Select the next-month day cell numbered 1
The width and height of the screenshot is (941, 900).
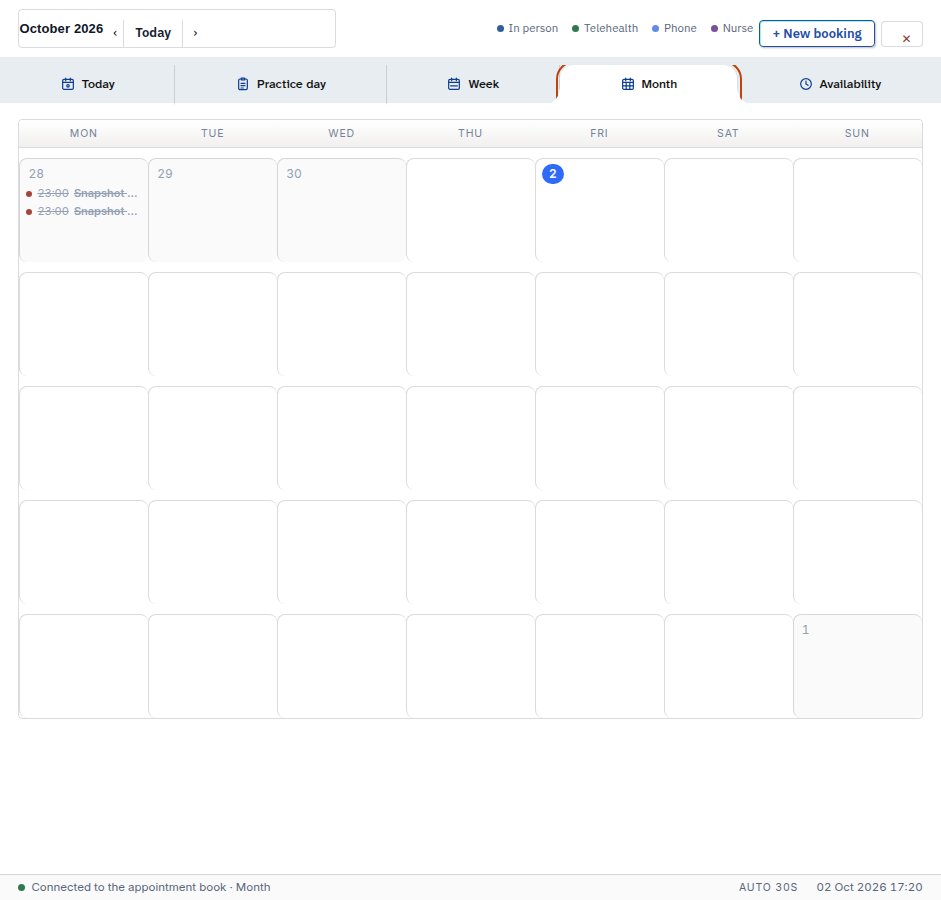coord(858,666)
